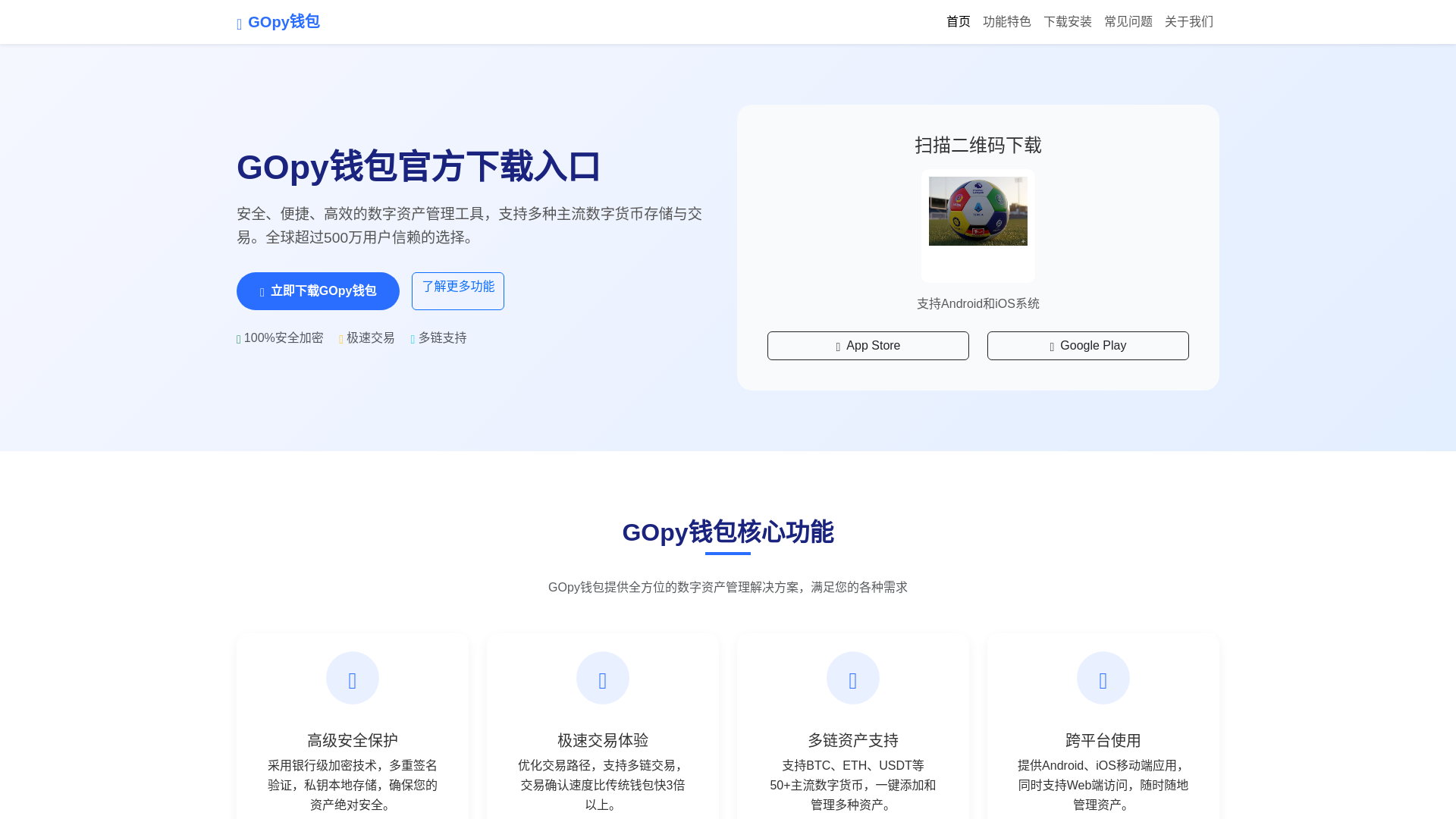Click 了解更多功能 button
Screen dimensions: 1456x819
click(x=458, y=291)
